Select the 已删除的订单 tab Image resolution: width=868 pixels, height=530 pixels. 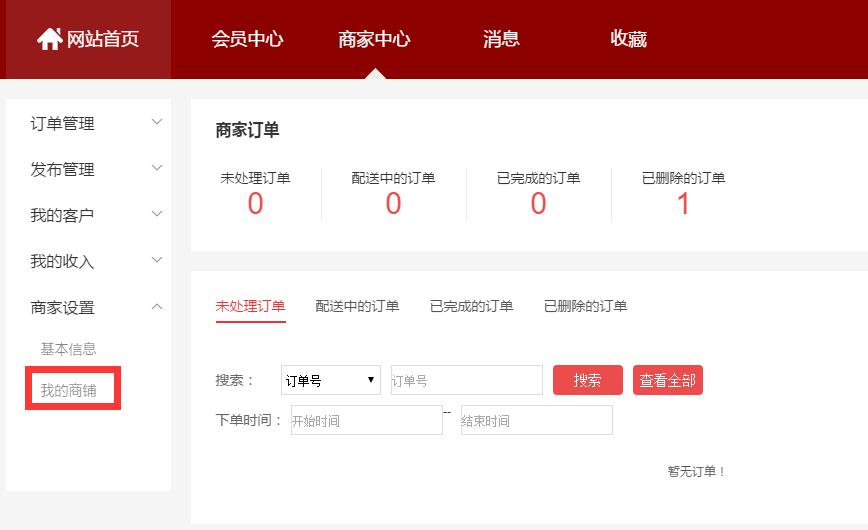(586, 306)
